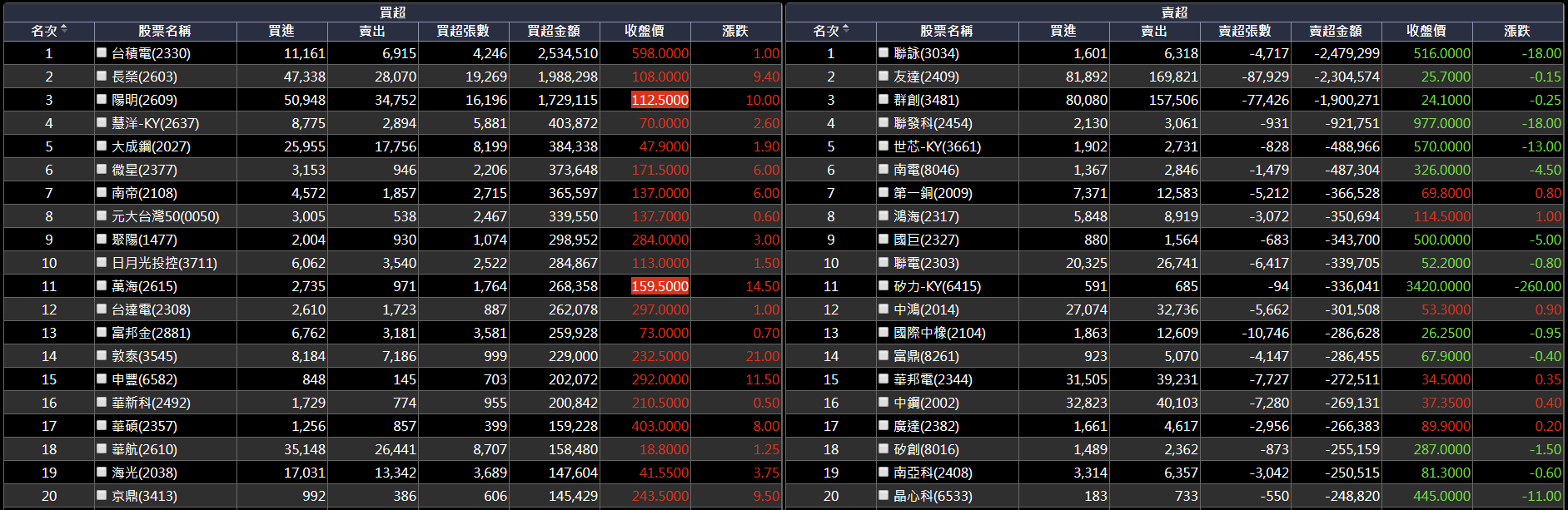Click the 買超金額 value 2,534,510

coord(568,53)
